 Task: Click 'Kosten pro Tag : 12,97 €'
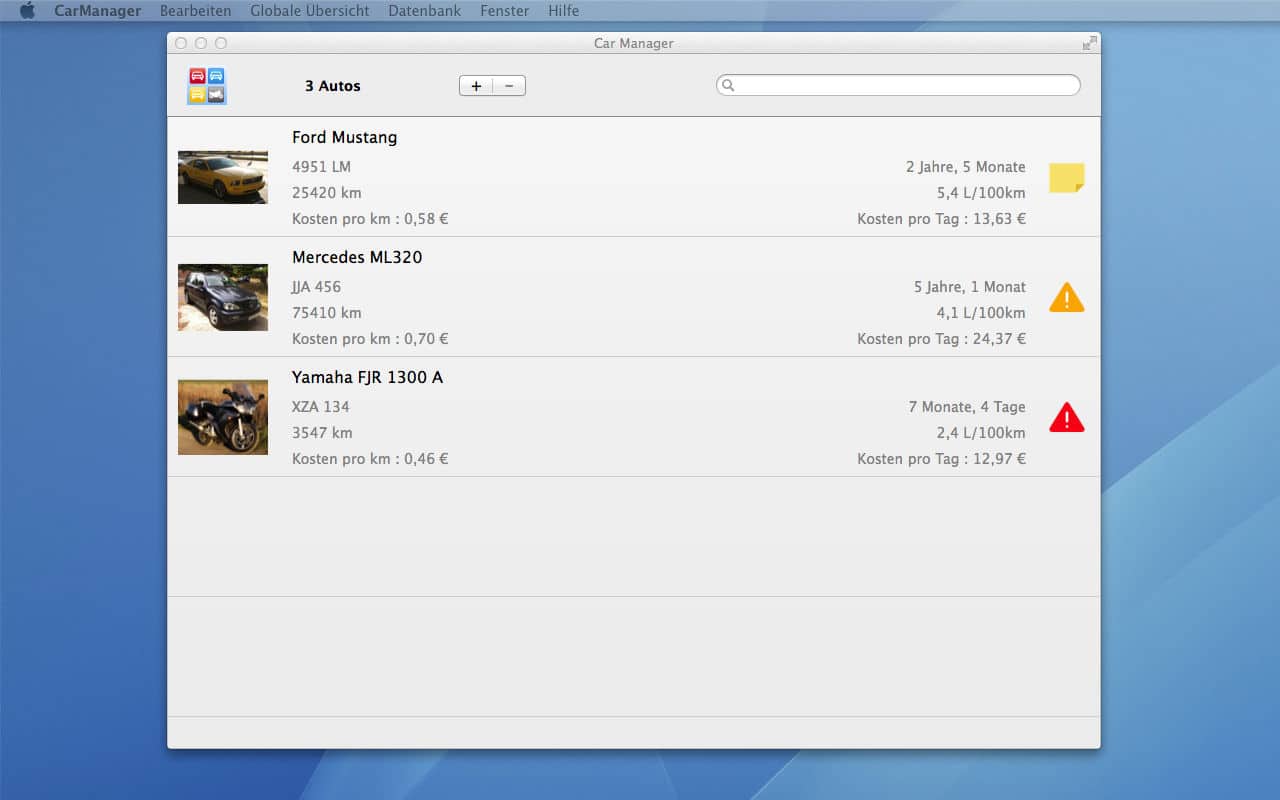pyautogui.click(x=942, y=459)
